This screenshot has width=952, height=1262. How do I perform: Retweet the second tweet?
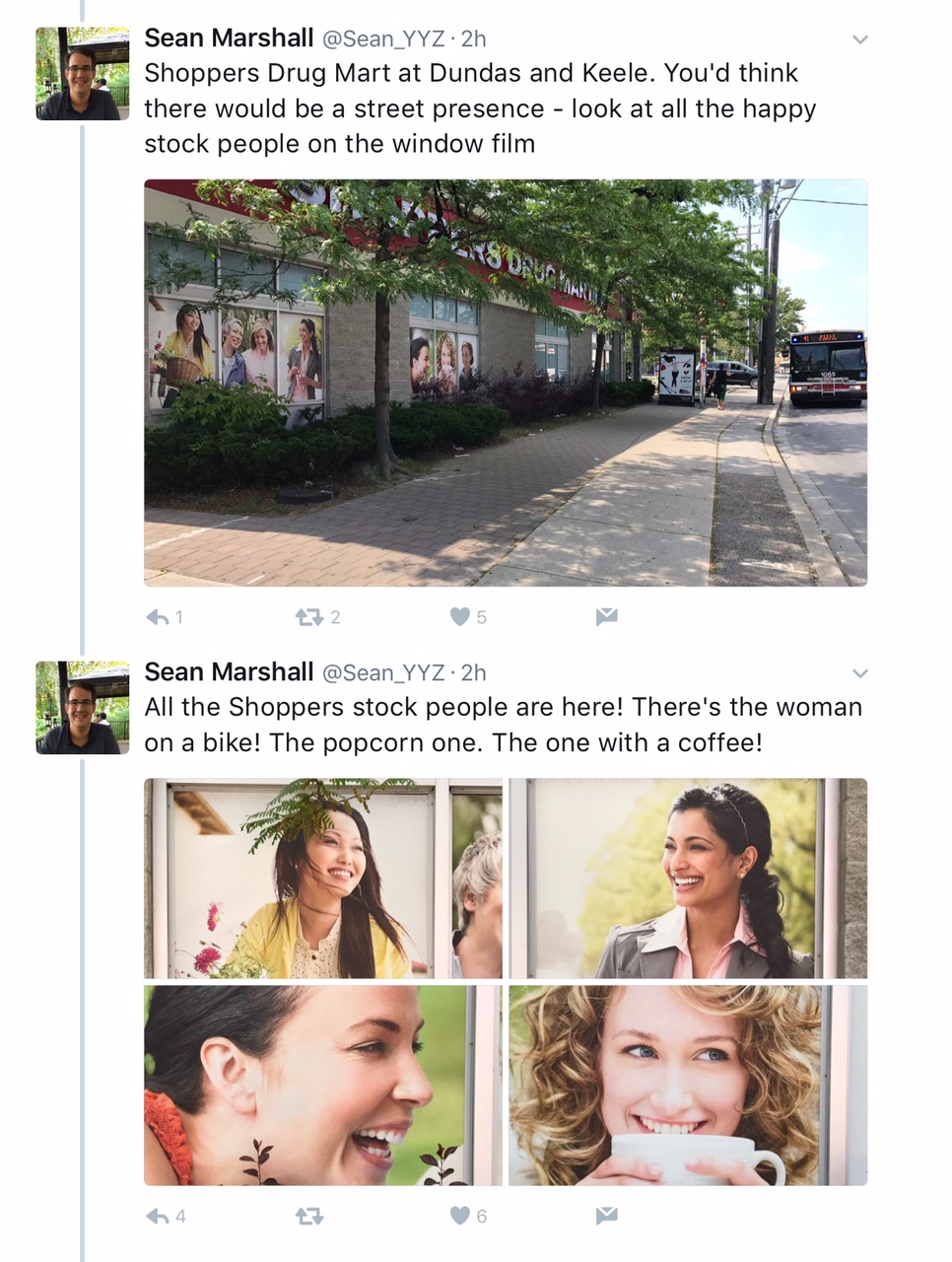(x=308, y=1216)
